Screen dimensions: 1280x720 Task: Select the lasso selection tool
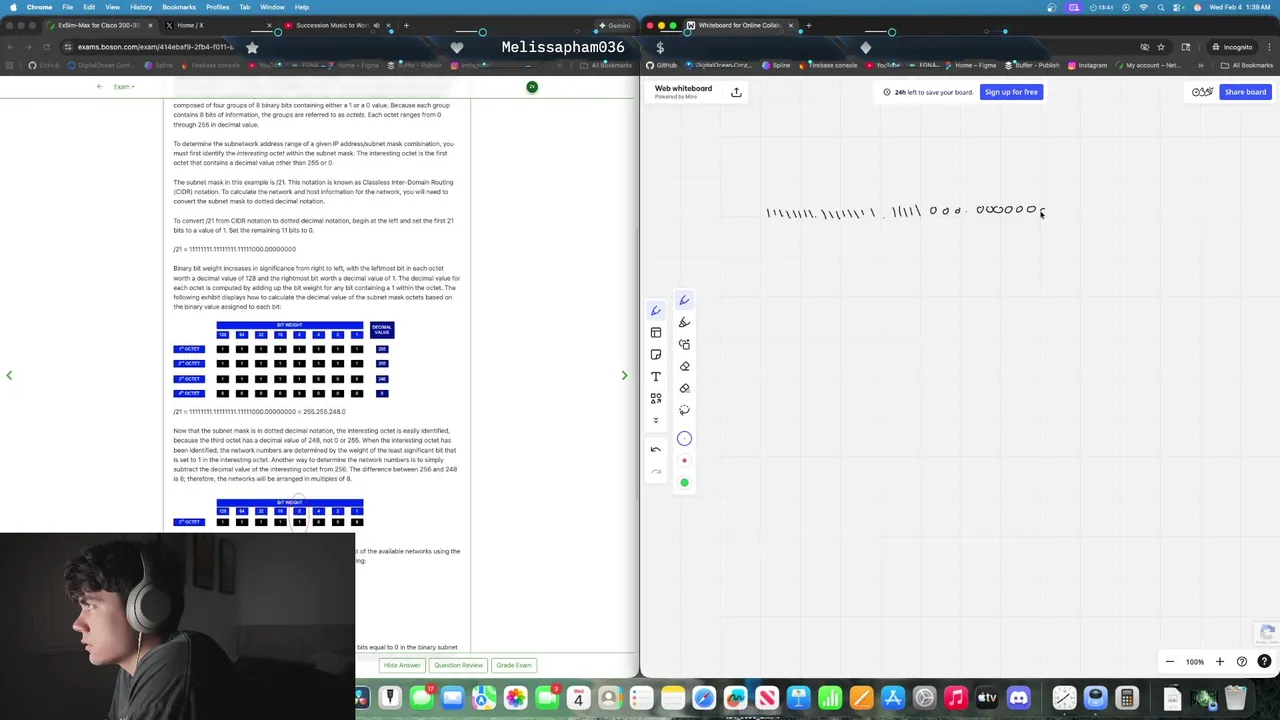point(684,410)
